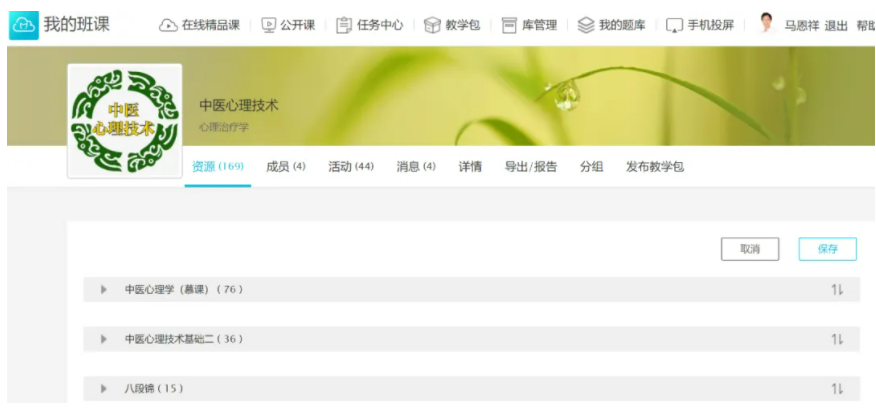This screenshot has height=412, width=876.
Task: Click the 我的班课 cloud logo icon
Action: pyautogui.click(x=23, y=25)
